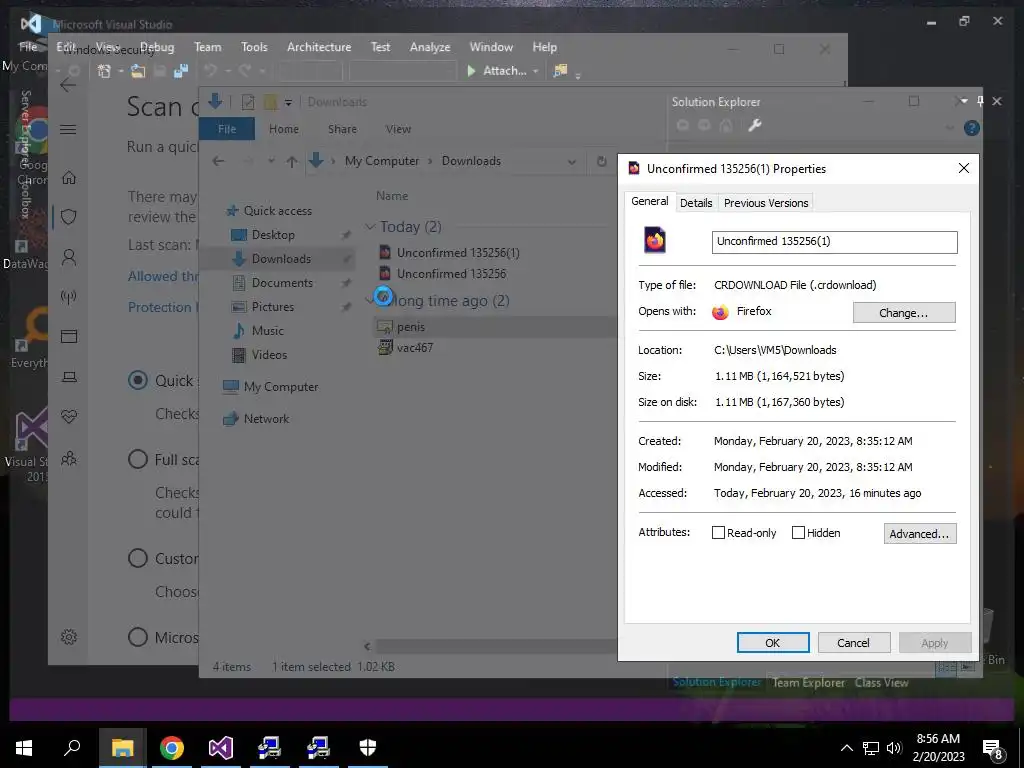This screenshot has height=768, width=1024.
Task: Open Visual Studio from taskbar
Action: [221, 748]
